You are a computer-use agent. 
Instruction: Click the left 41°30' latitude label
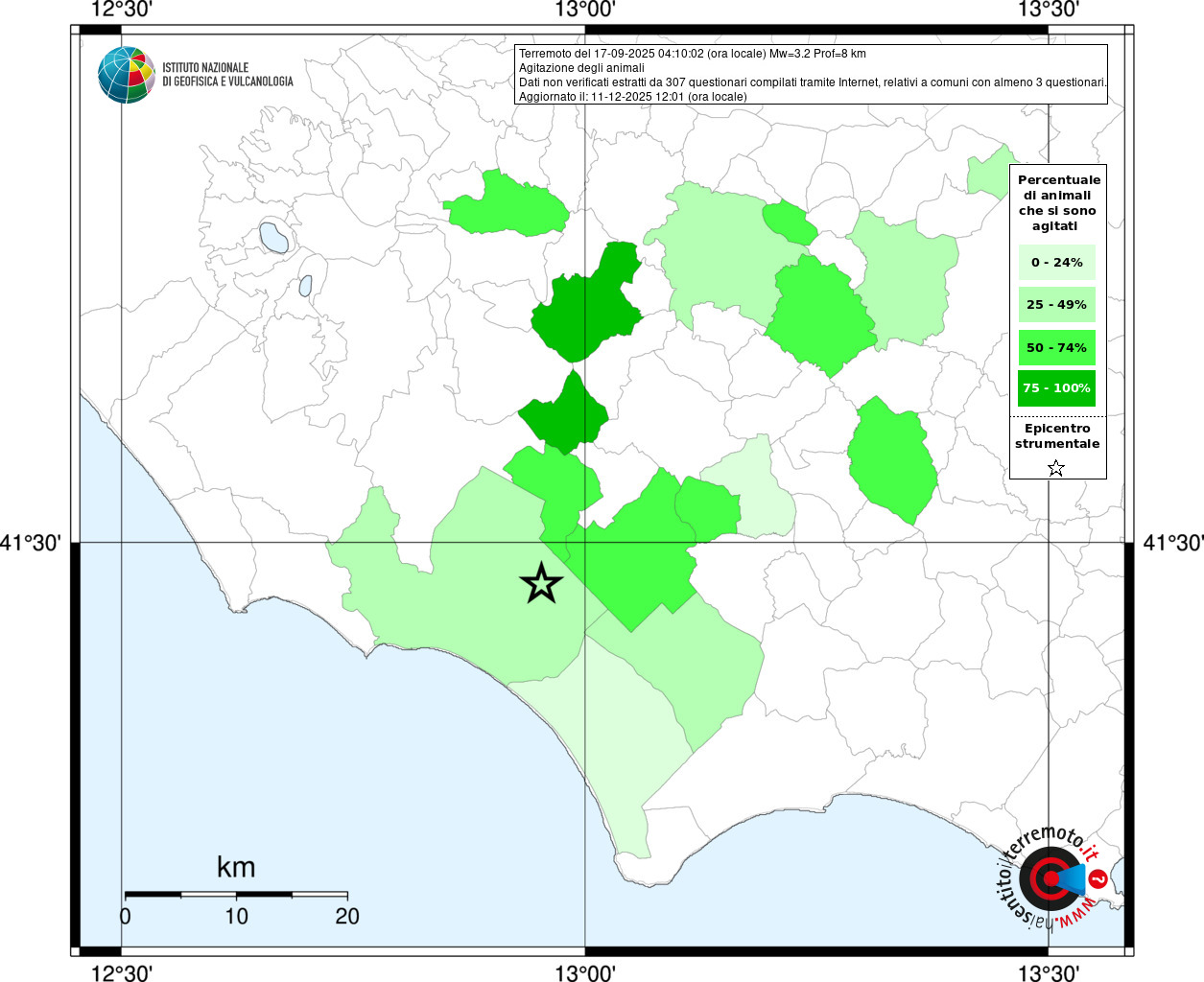click(31, 543)
